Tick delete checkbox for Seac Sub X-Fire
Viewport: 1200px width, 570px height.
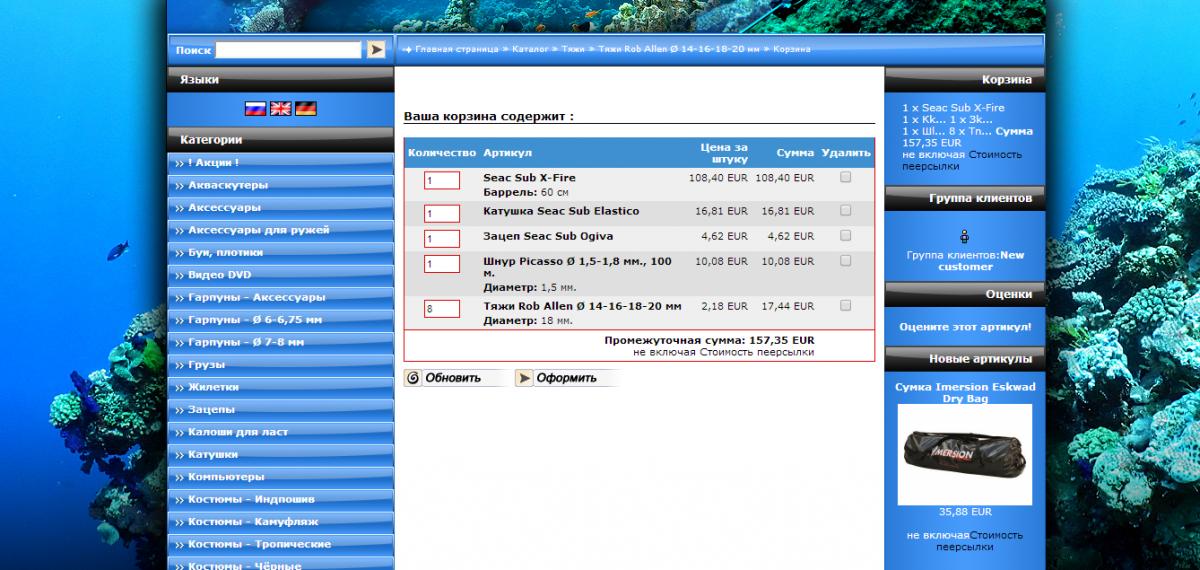(846, 177)
